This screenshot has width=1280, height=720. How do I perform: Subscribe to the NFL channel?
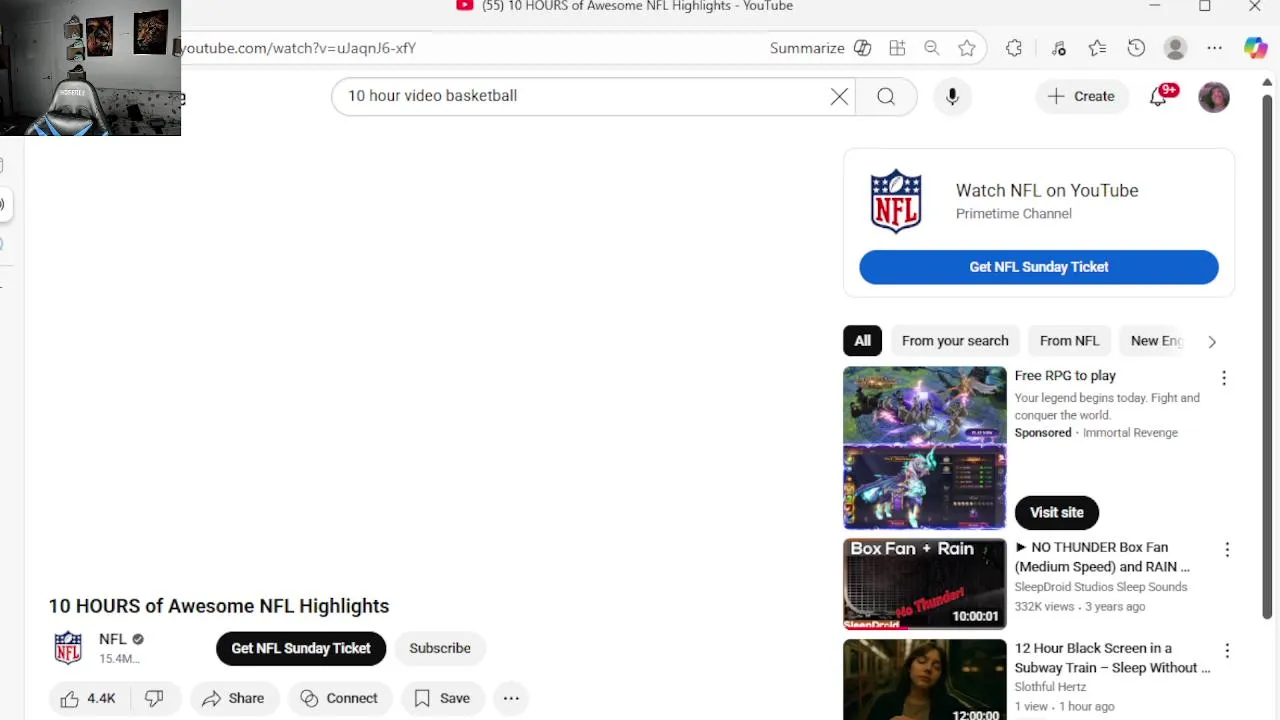tap(440, 648)
